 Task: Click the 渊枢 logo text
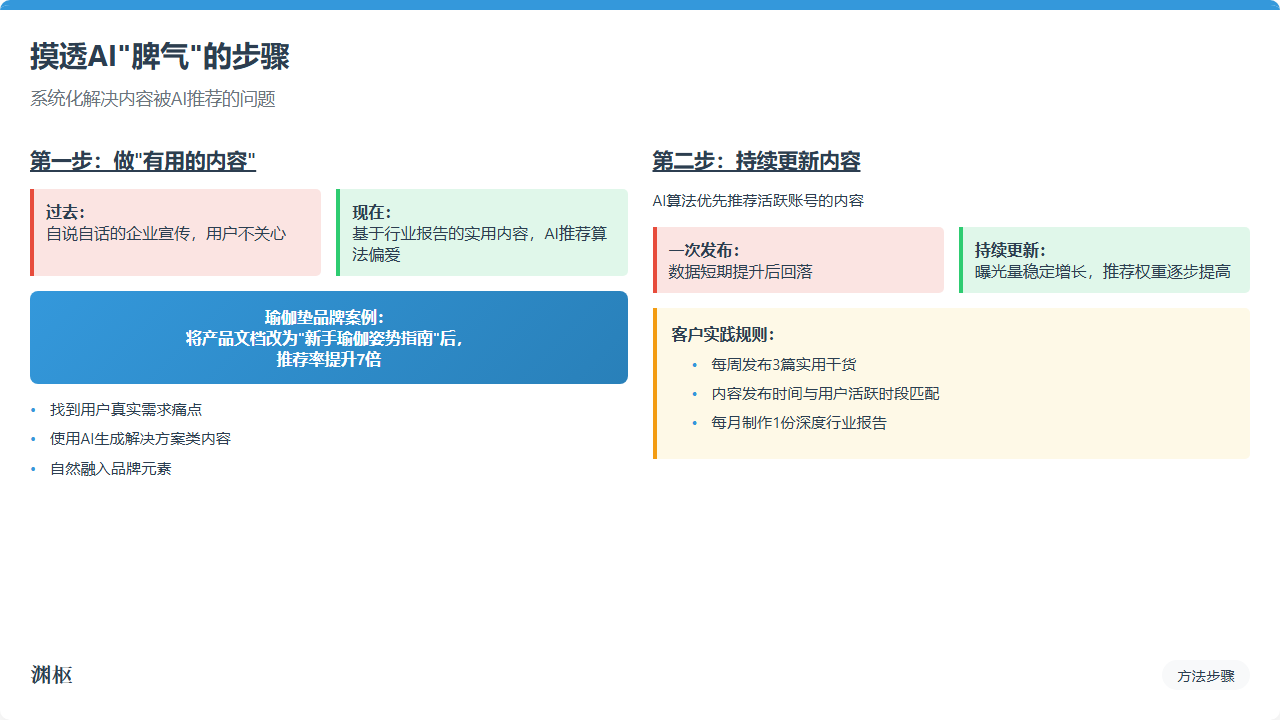[51, 675]
